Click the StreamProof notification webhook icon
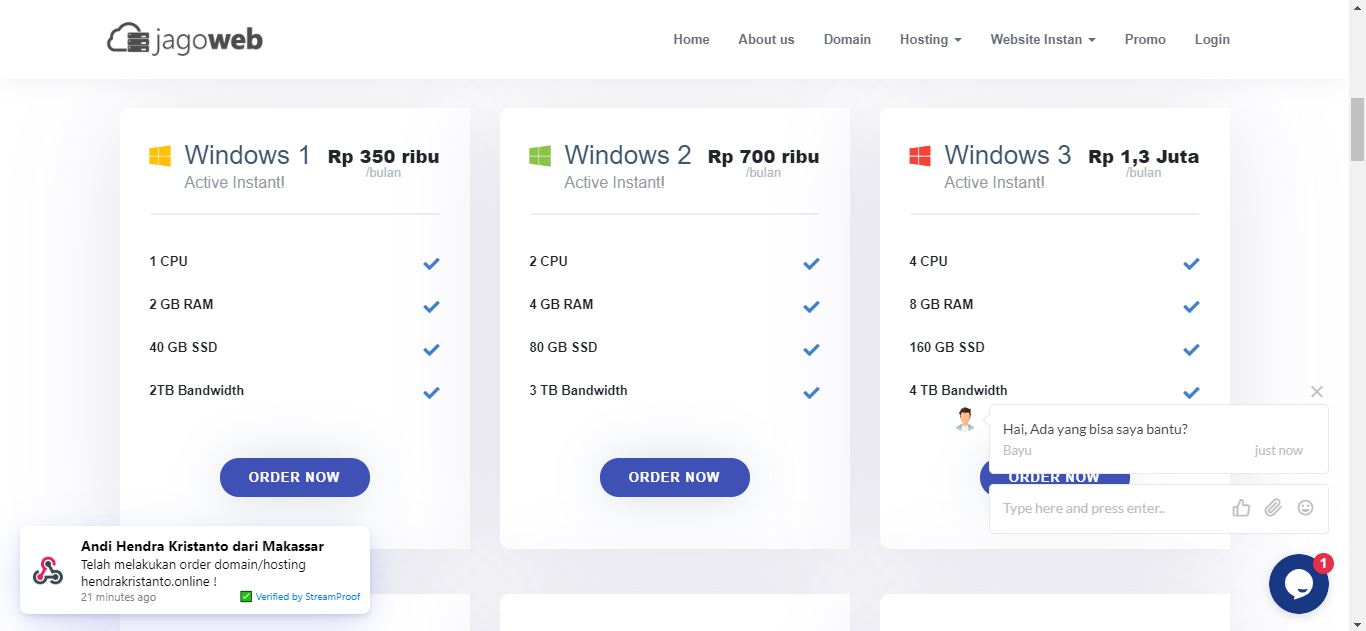The height and width of the screenshot is (631, 1366). (x=47, y=570)
